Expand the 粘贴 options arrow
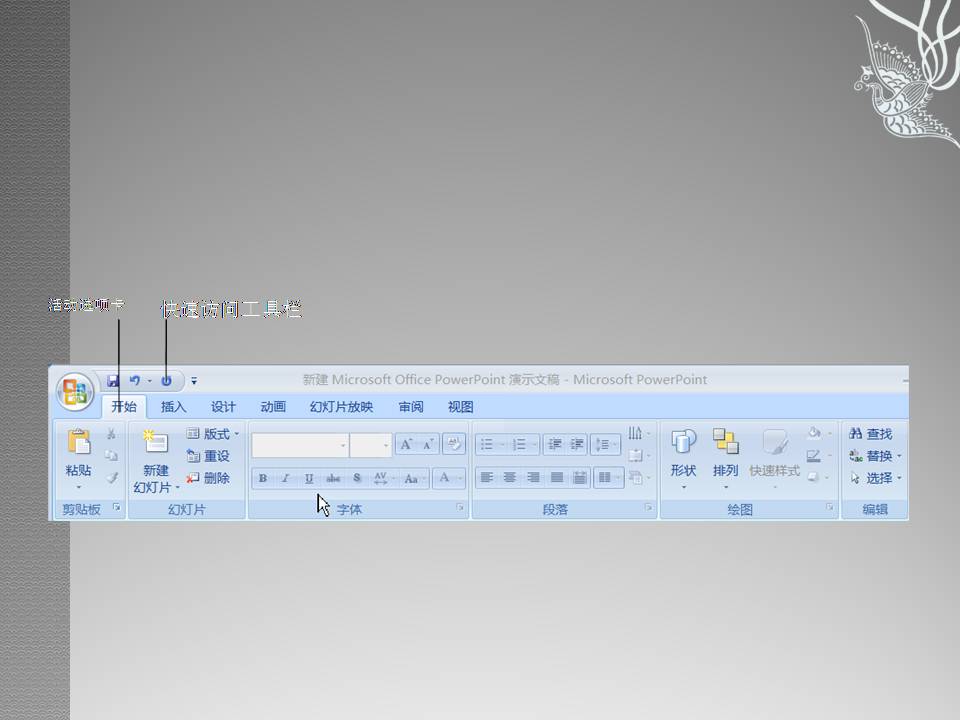Image resolution: width=960 pixels, height=720 pixels. [x=78, y=488]
